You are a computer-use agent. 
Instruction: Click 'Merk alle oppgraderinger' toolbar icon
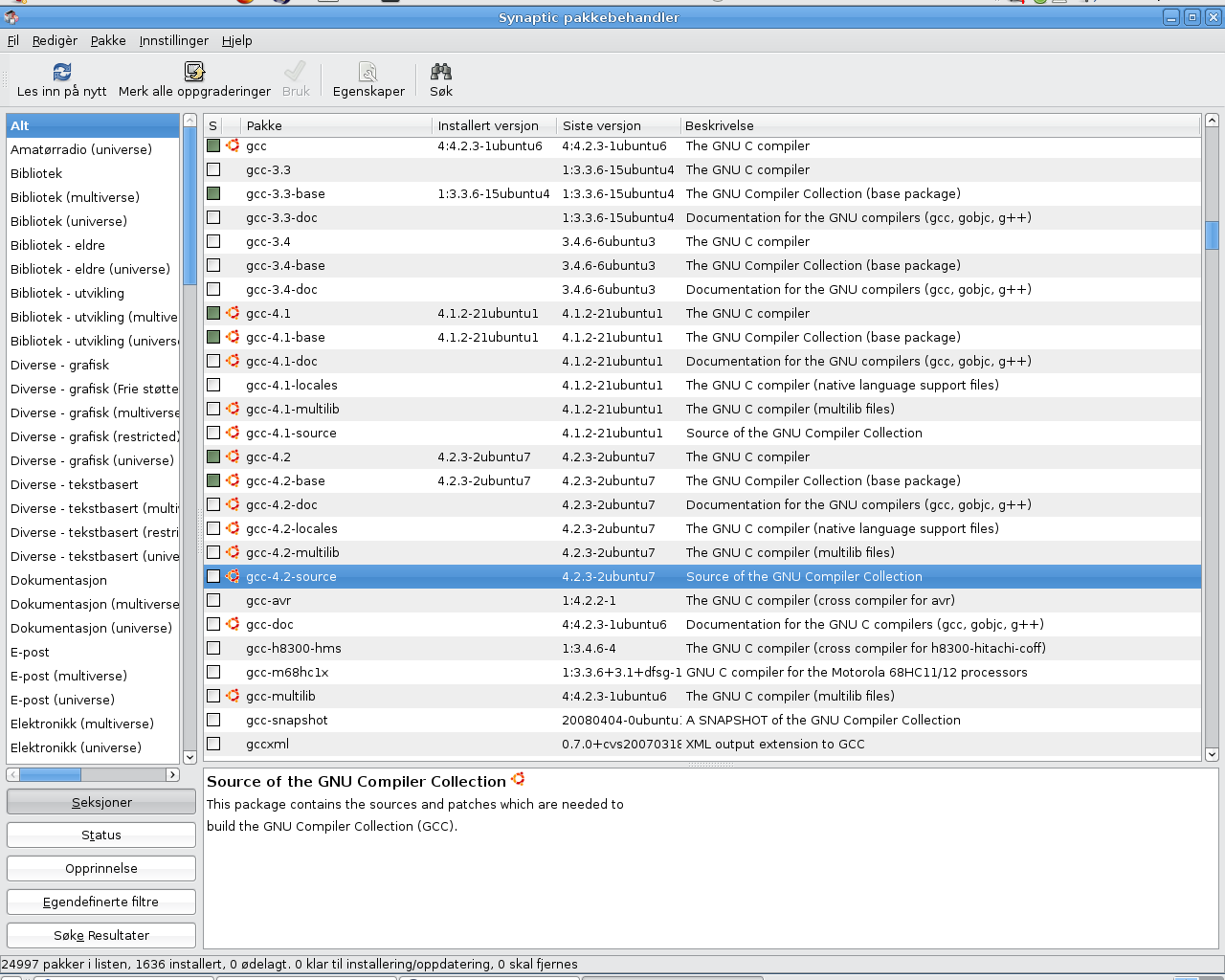(x=194, y=72)
